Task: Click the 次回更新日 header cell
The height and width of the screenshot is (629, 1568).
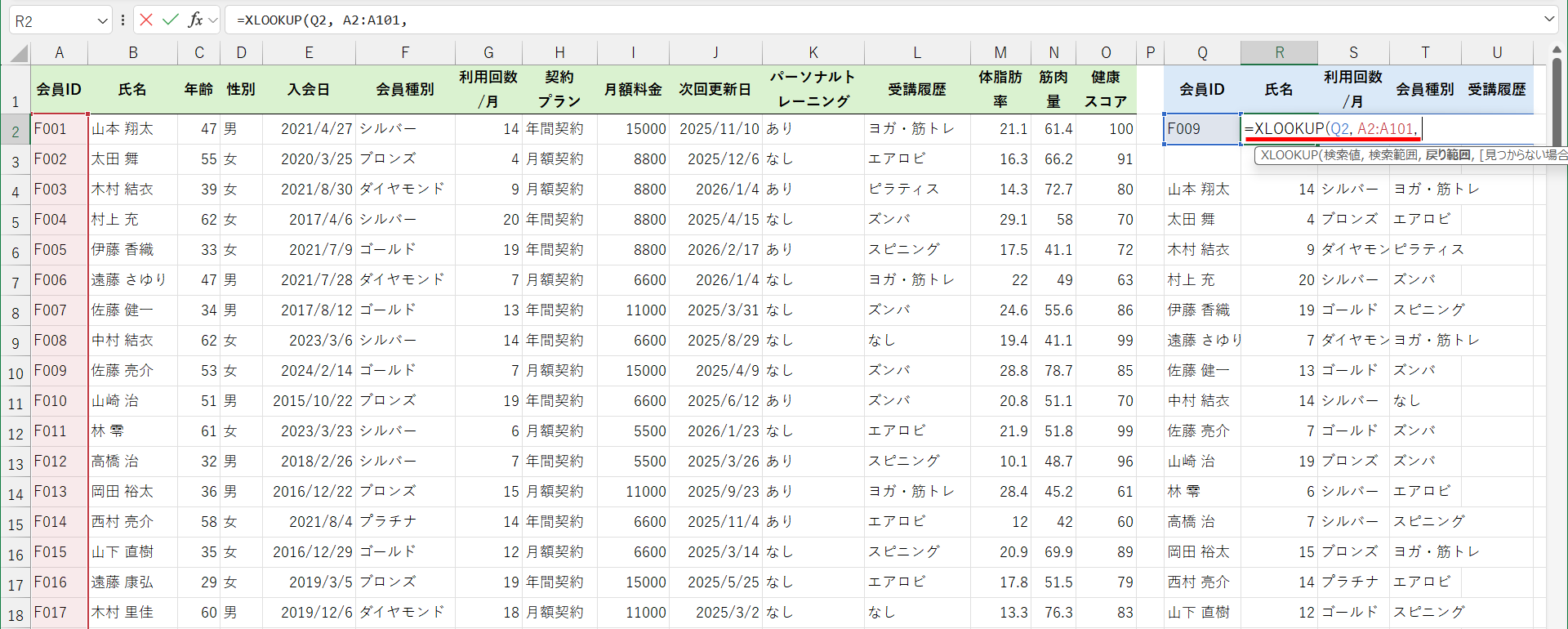Action: [x=715, y=89]
